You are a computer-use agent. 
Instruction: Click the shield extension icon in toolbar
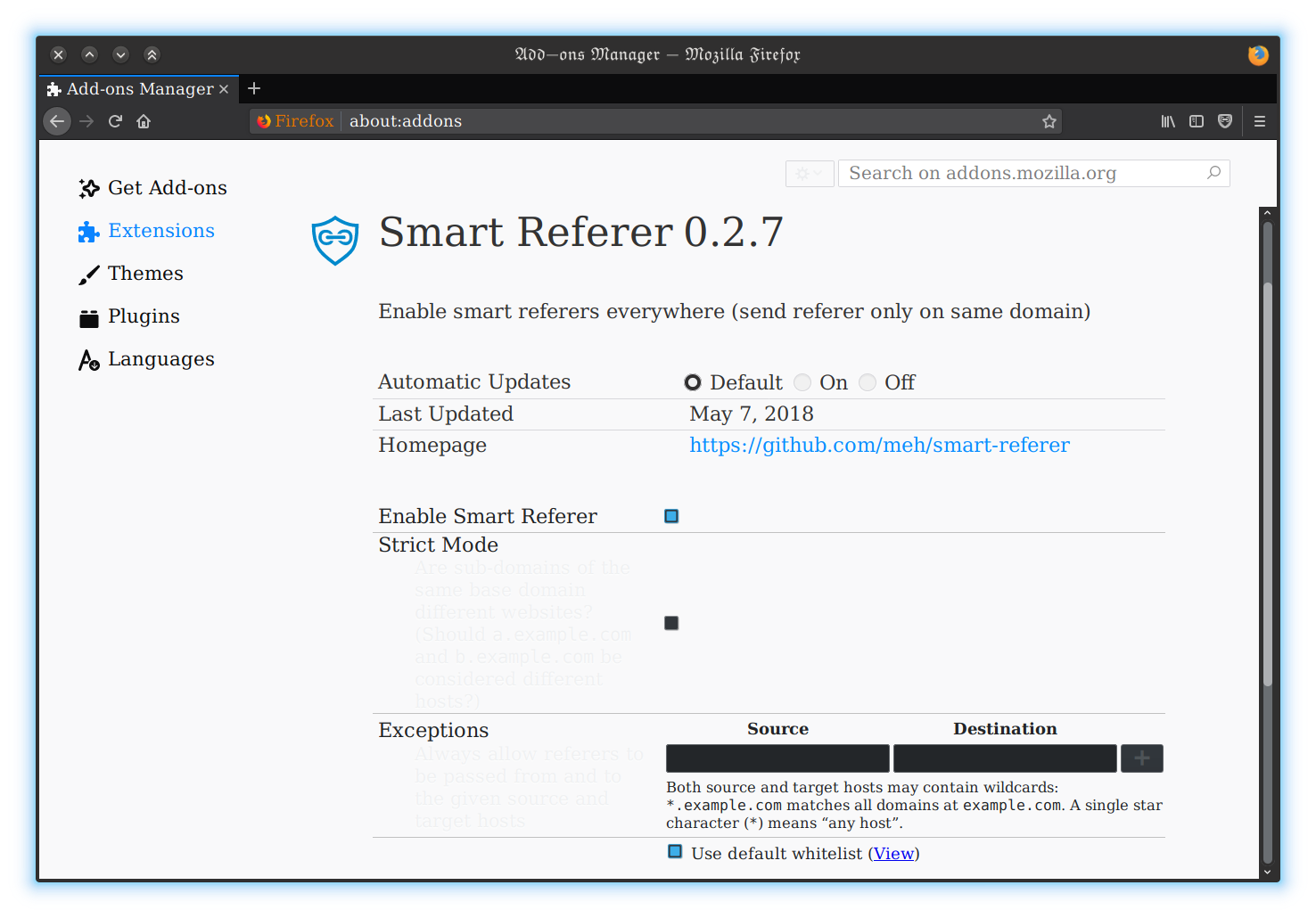[1225, 121]
